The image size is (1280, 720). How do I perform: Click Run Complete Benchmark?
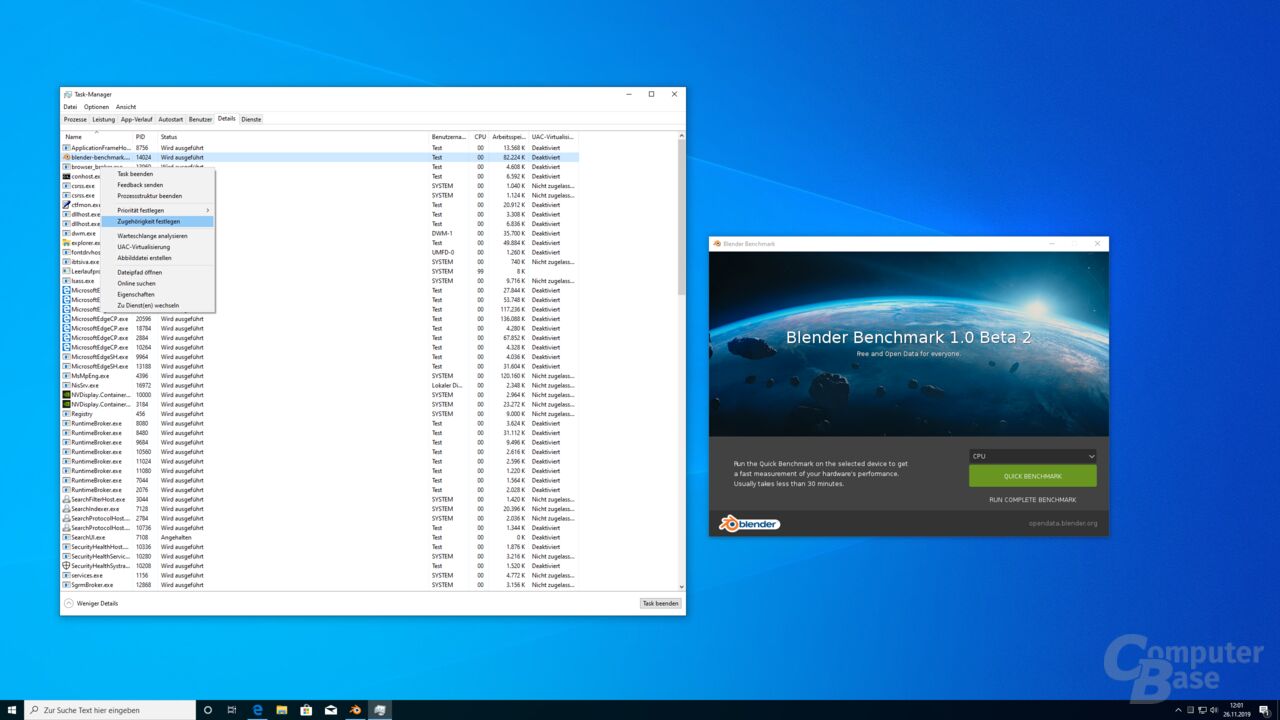[1032, 499]
